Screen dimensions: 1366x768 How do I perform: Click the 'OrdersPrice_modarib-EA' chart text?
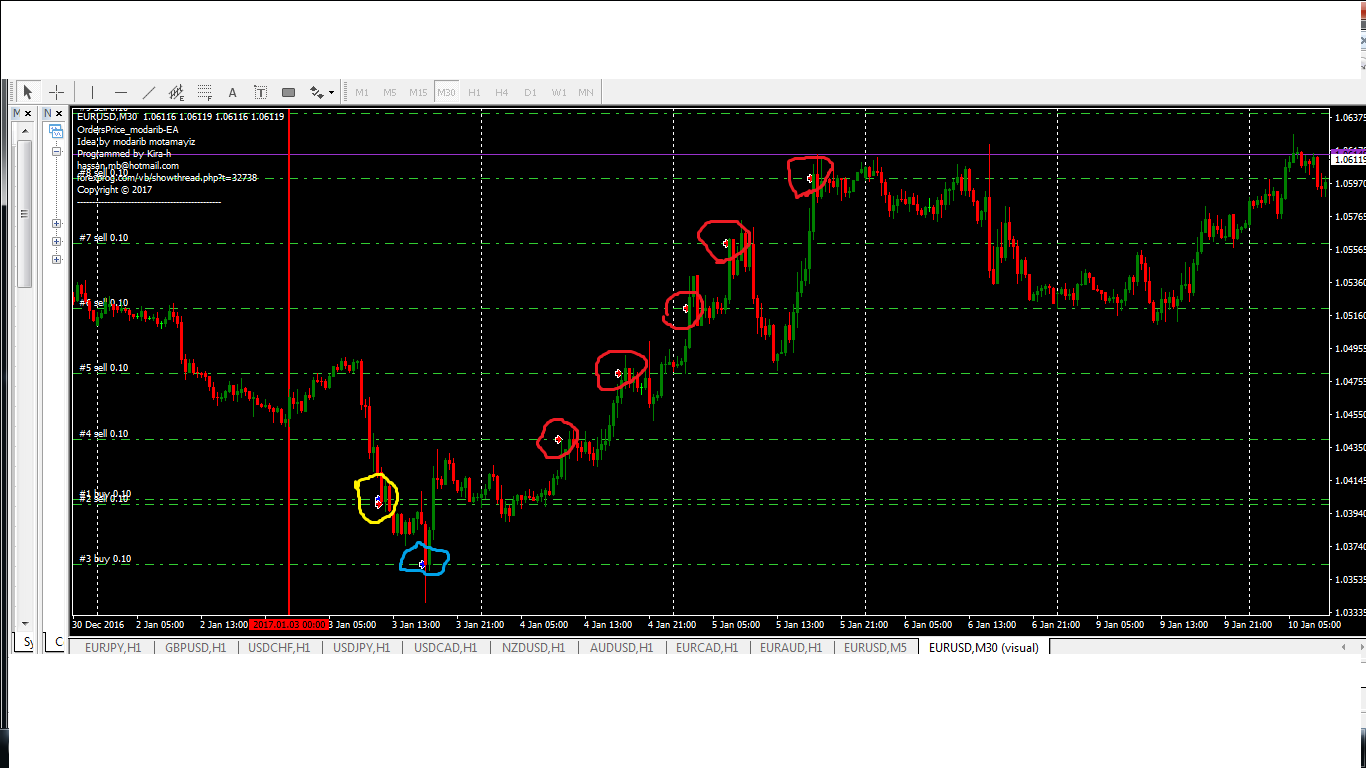(x=128, y=129)
